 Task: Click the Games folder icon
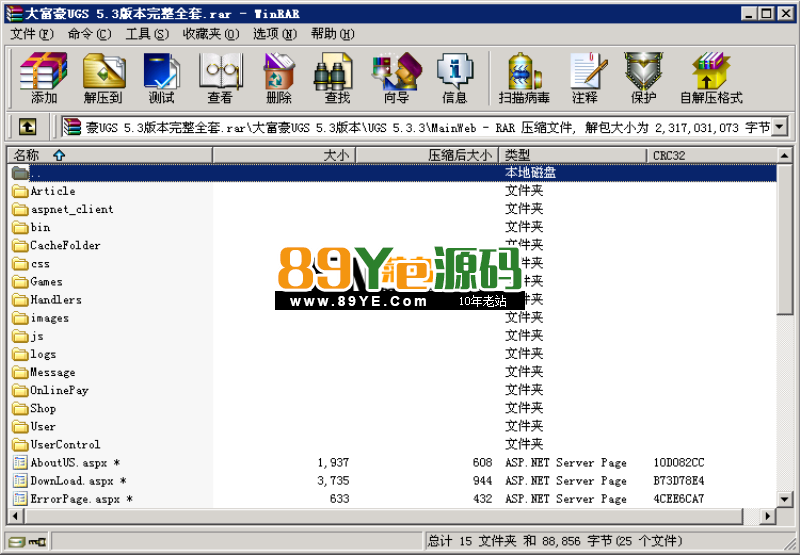(x=20, y=282)
